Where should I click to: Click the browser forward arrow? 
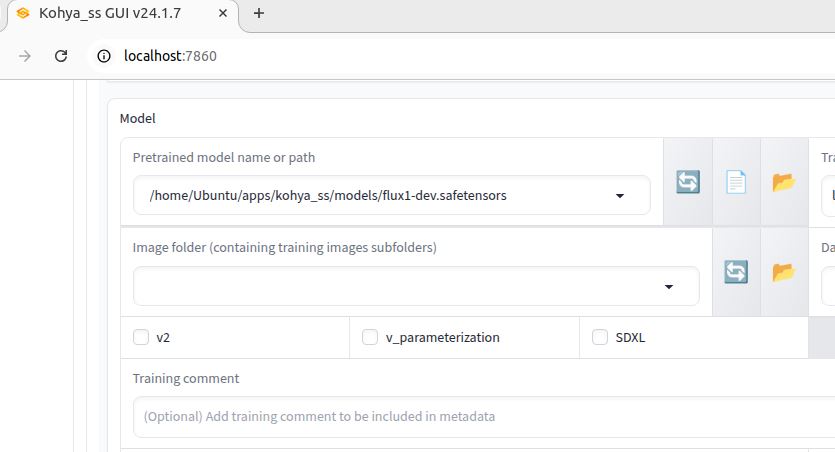coord(24,56)
